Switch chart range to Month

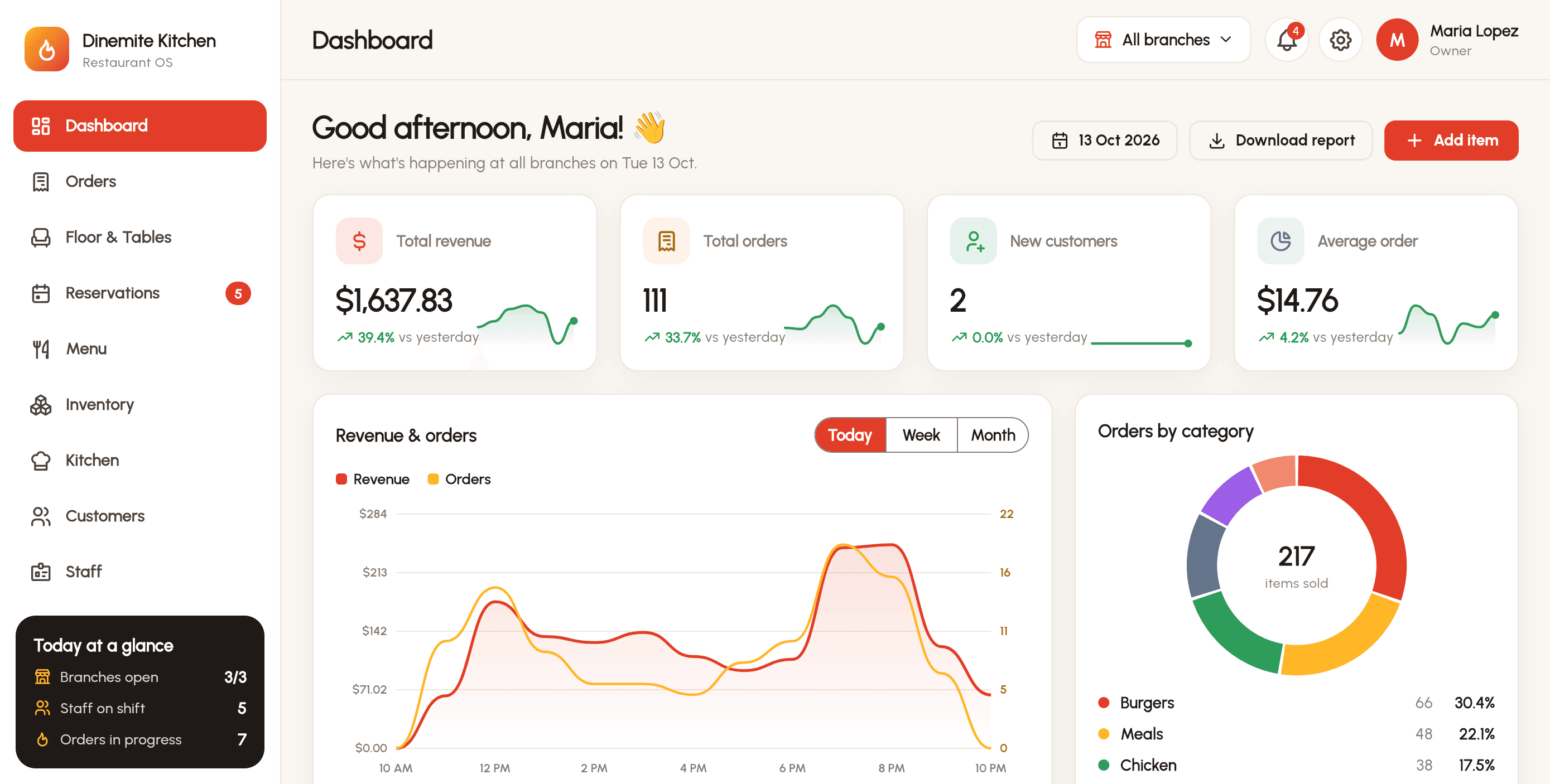click(993, 435)
